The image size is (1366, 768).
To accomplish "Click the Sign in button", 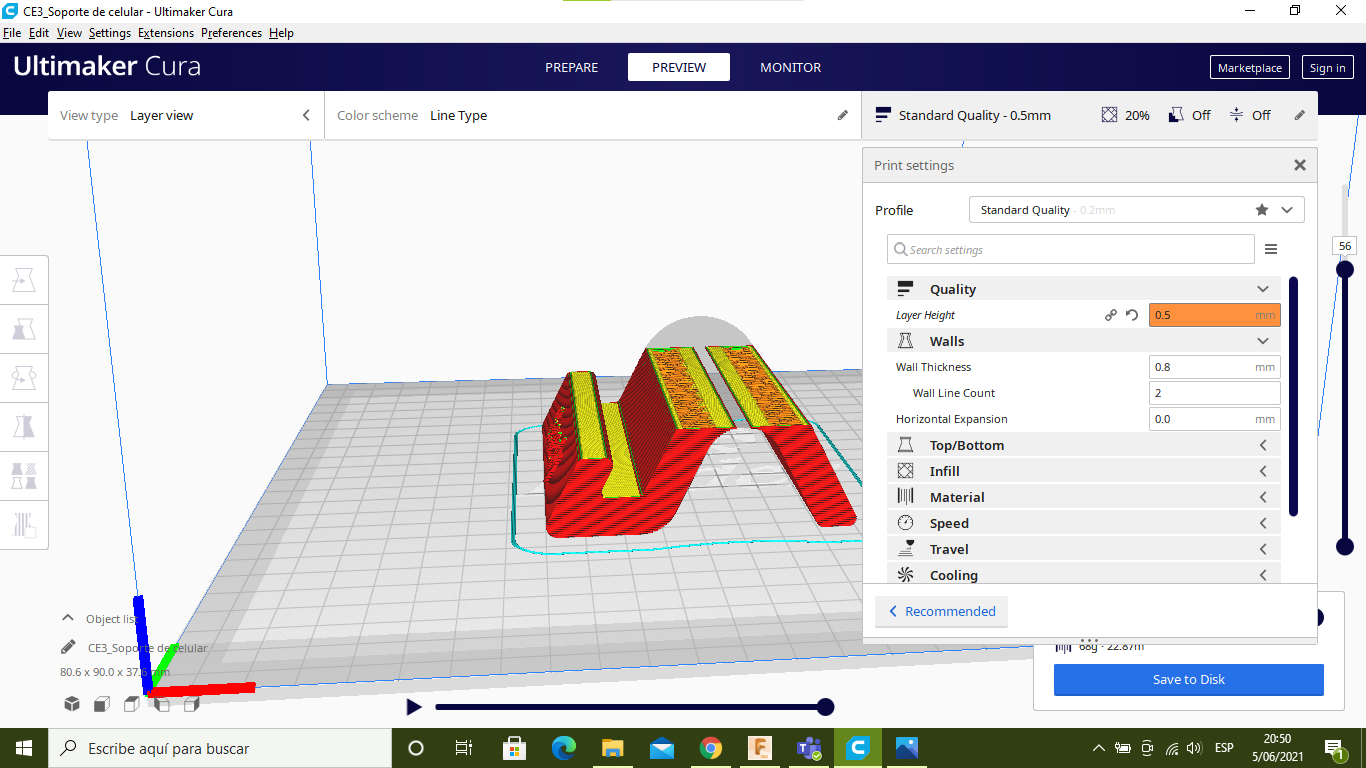I will 1327,68.
